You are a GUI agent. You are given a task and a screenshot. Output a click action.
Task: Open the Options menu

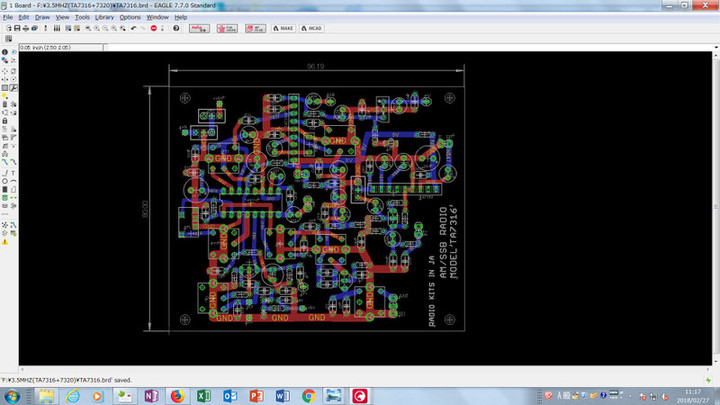(x=130, y=17)
